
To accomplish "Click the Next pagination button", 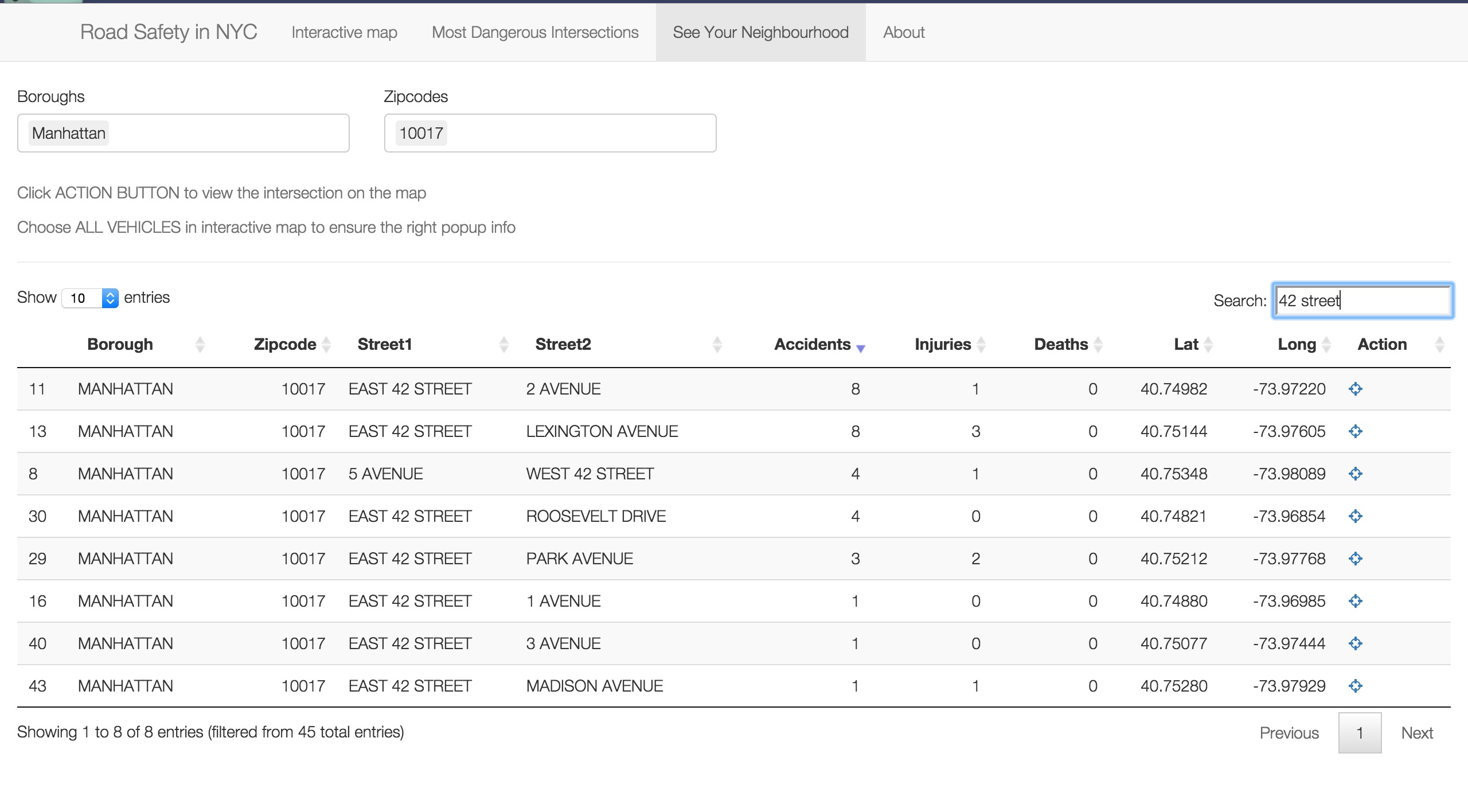I will pos(1416,733).
